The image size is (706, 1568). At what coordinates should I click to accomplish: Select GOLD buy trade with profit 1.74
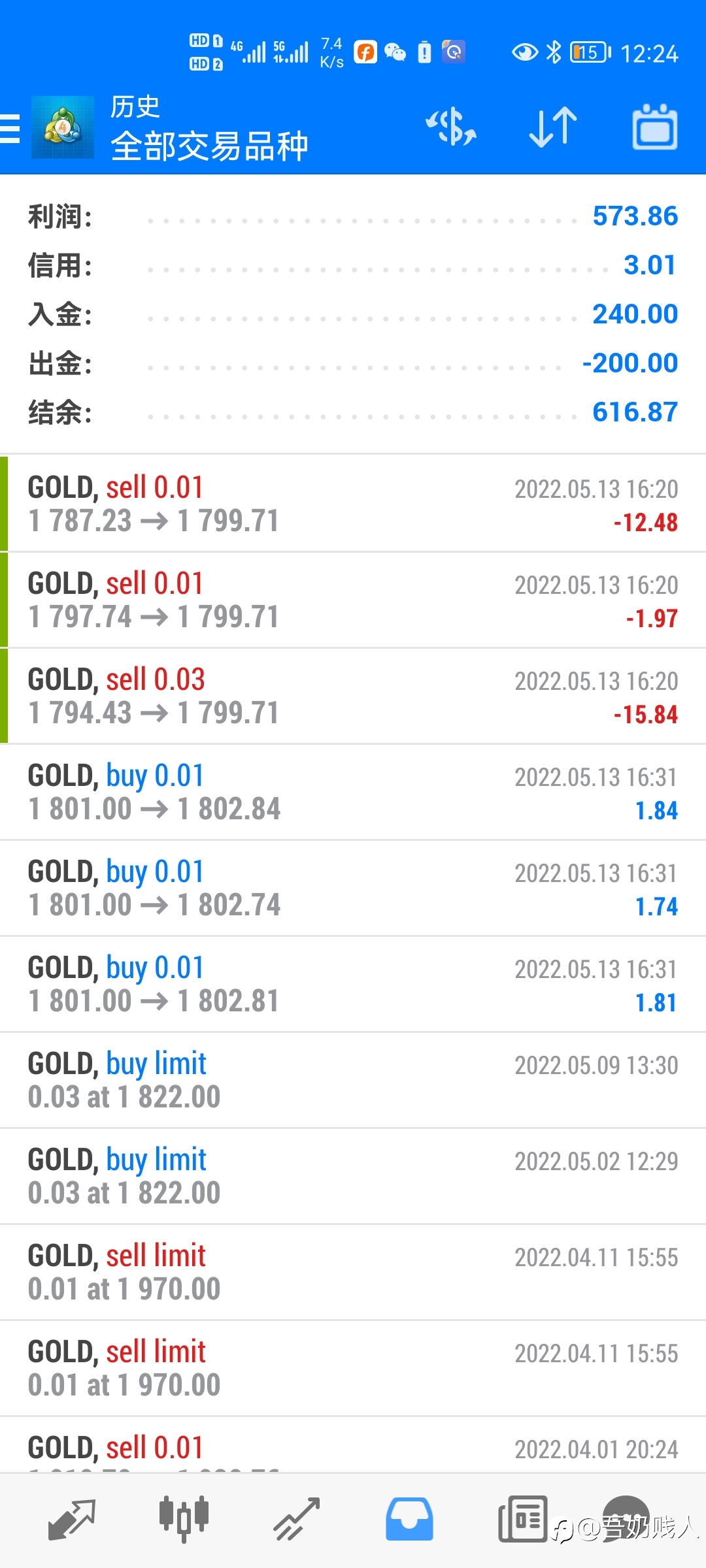point(353,888)
